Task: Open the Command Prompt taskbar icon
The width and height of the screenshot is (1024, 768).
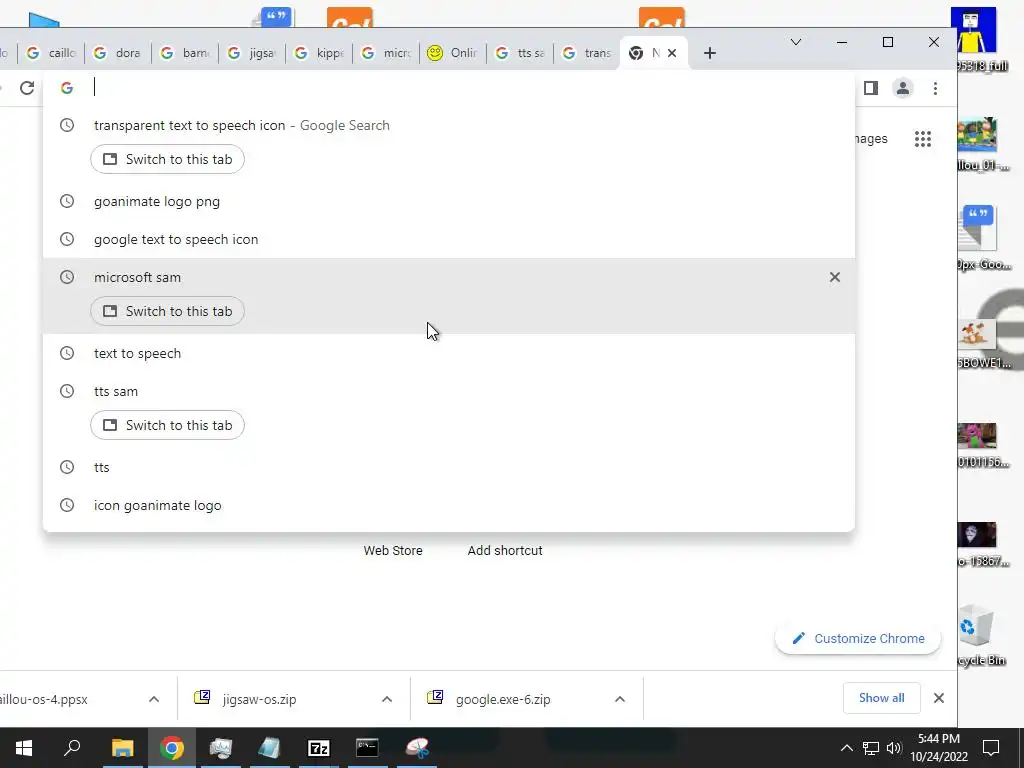Action: [x=367, y=748]
